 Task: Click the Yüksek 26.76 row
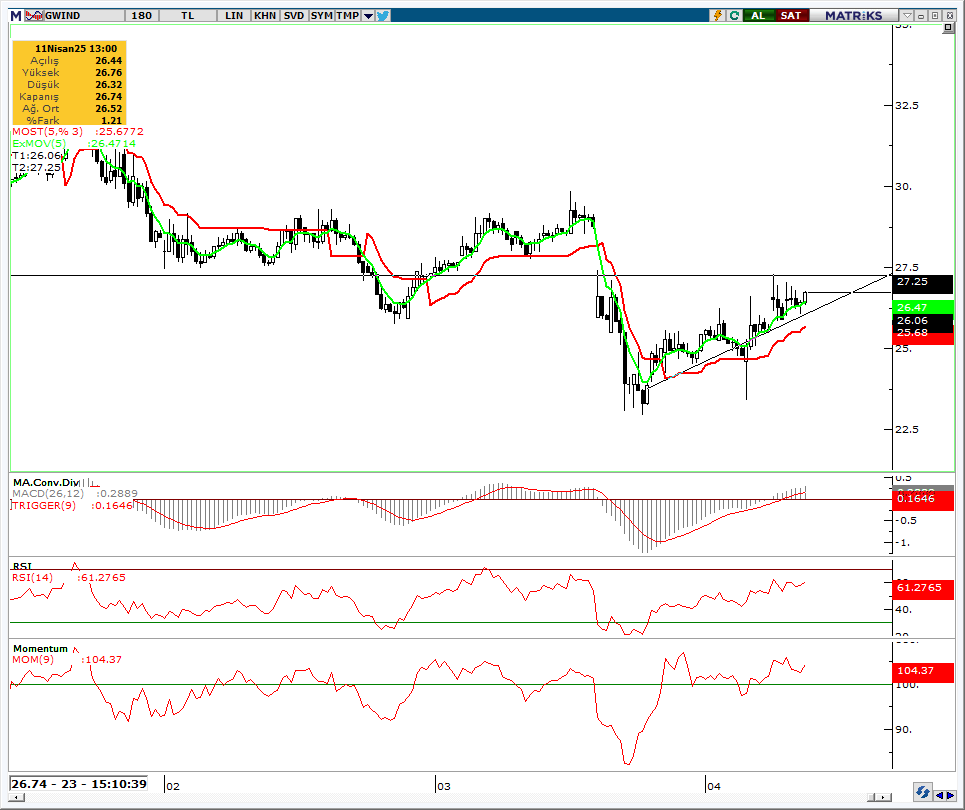point(70,73)
